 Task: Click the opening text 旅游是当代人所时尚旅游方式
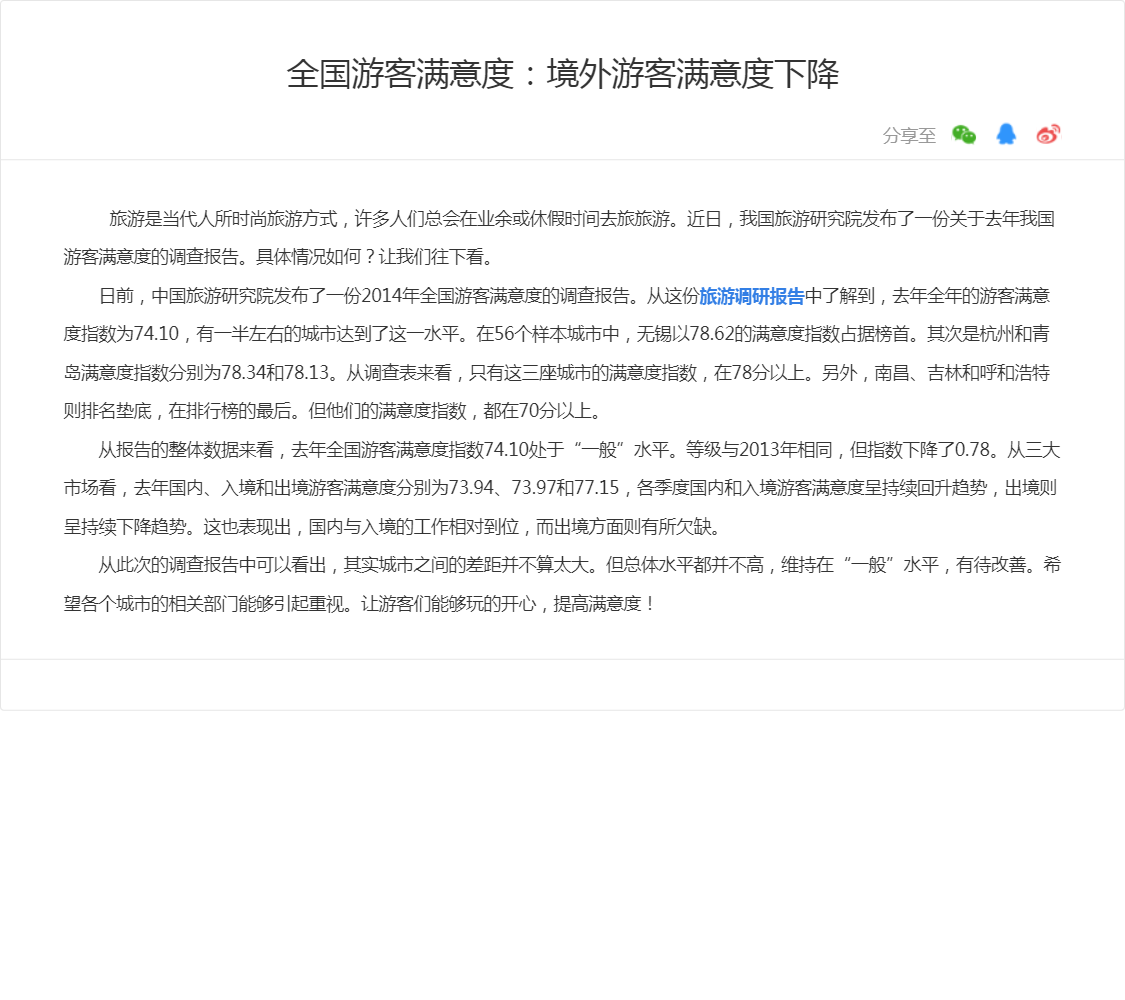click(x=222, y=220)
